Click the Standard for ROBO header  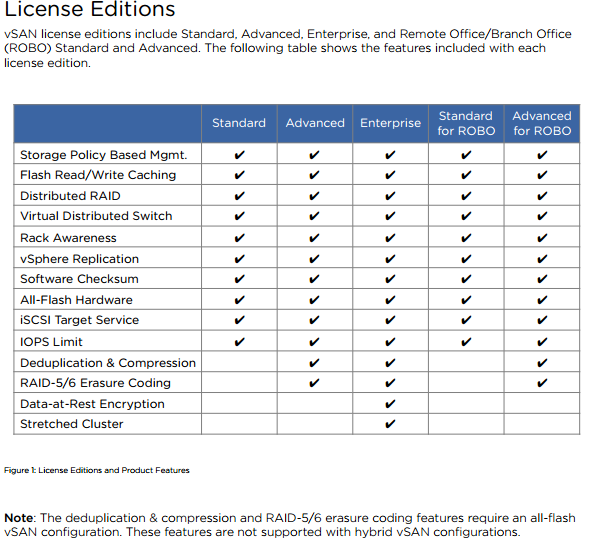point(466,123)
